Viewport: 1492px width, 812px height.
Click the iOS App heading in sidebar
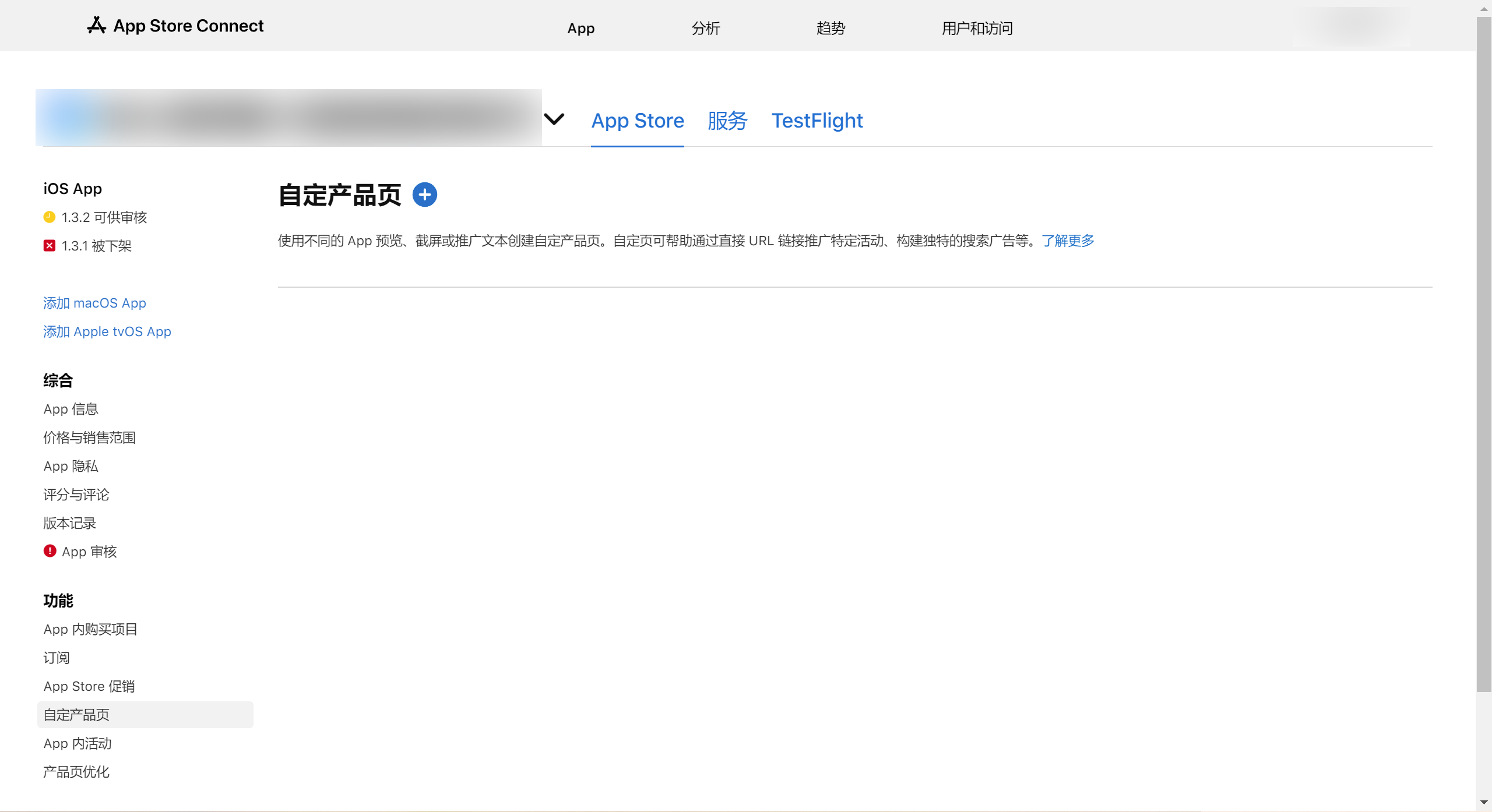[x=72, y=189]
